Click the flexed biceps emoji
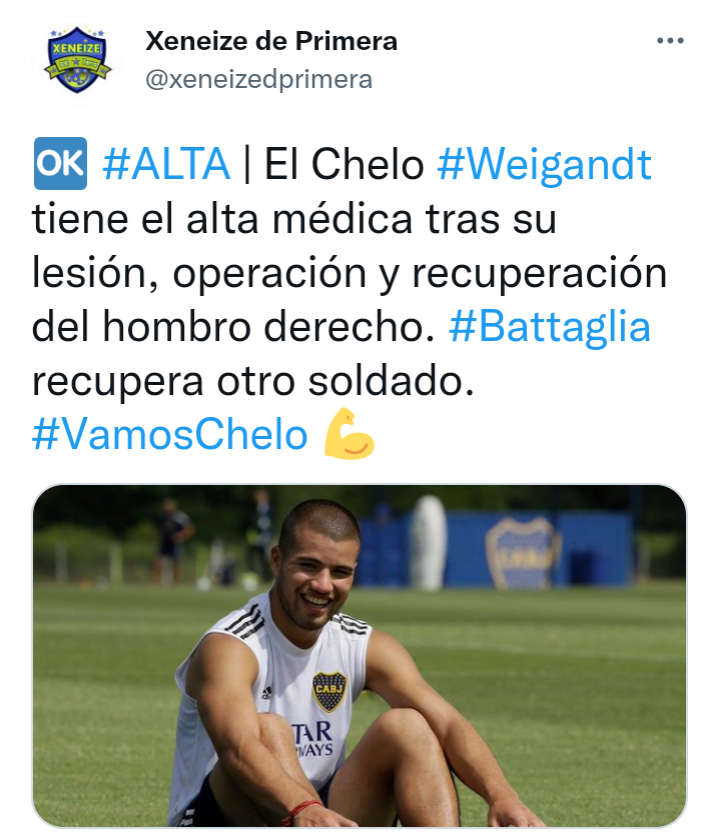This screenshot has height=840, width=719. coord(349,434)
